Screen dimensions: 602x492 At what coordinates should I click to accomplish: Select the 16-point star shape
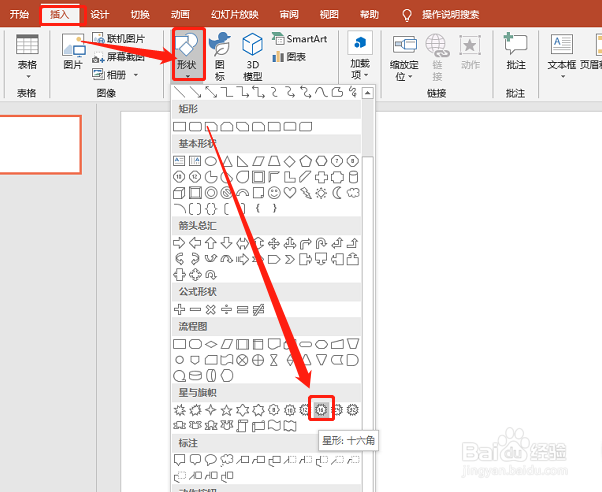[x=321, y=410]
